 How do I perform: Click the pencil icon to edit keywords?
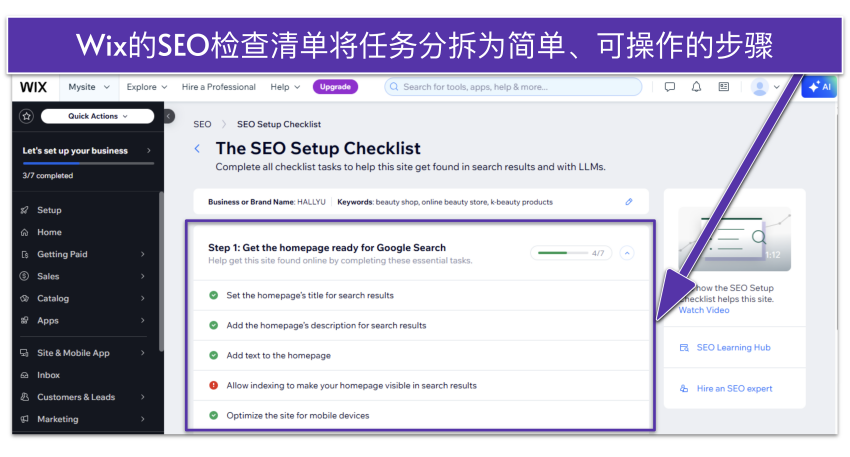point(629,202)
